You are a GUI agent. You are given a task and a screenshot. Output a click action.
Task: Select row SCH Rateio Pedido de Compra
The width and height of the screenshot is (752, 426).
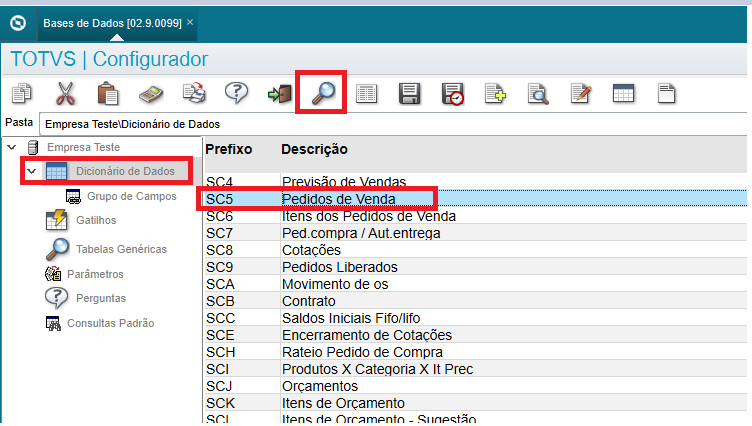pyautogui.click(x=476, y=352)
